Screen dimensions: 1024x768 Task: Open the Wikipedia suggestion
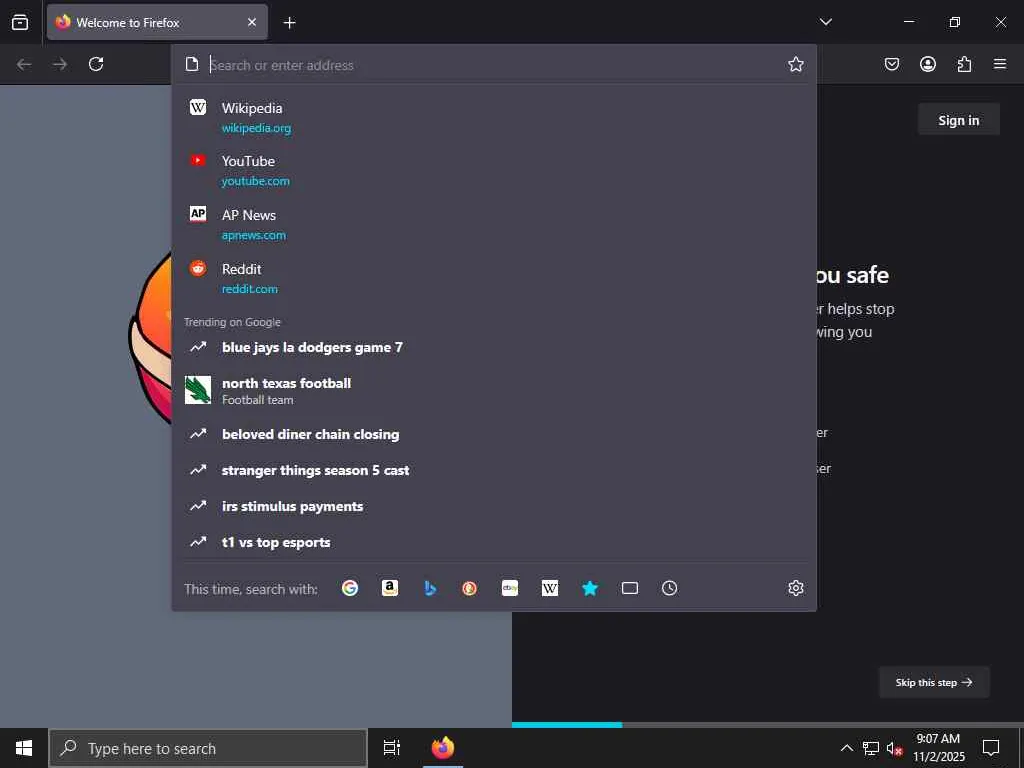[494, 117]
